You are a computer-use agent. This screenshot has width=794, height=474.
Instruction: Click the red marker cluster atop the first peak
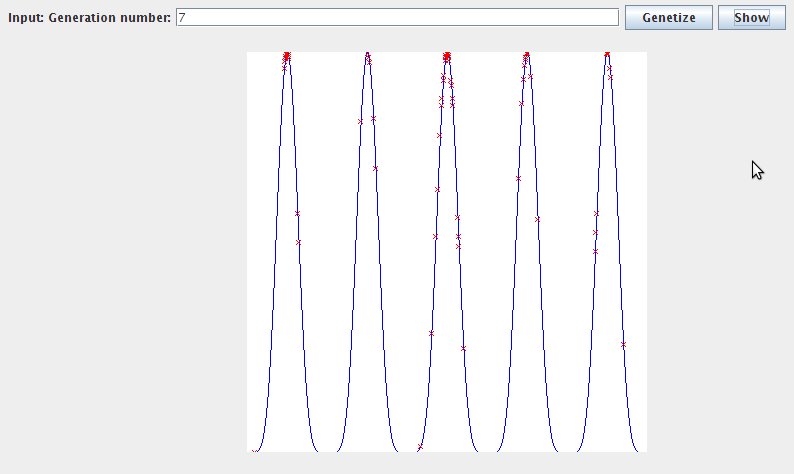[x=287, y=57]
